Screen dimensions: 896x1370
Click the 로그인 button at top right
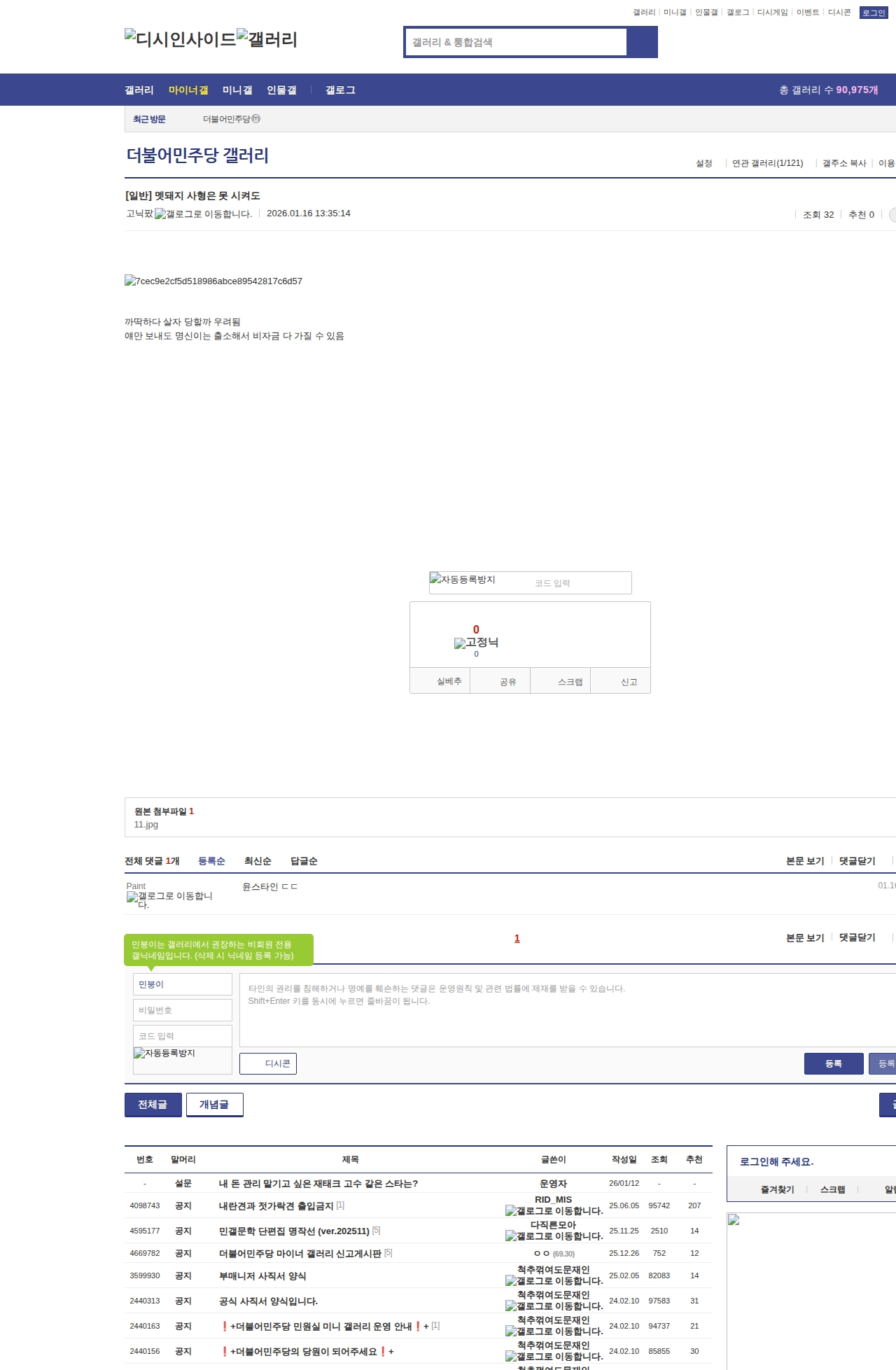point(874,13)
